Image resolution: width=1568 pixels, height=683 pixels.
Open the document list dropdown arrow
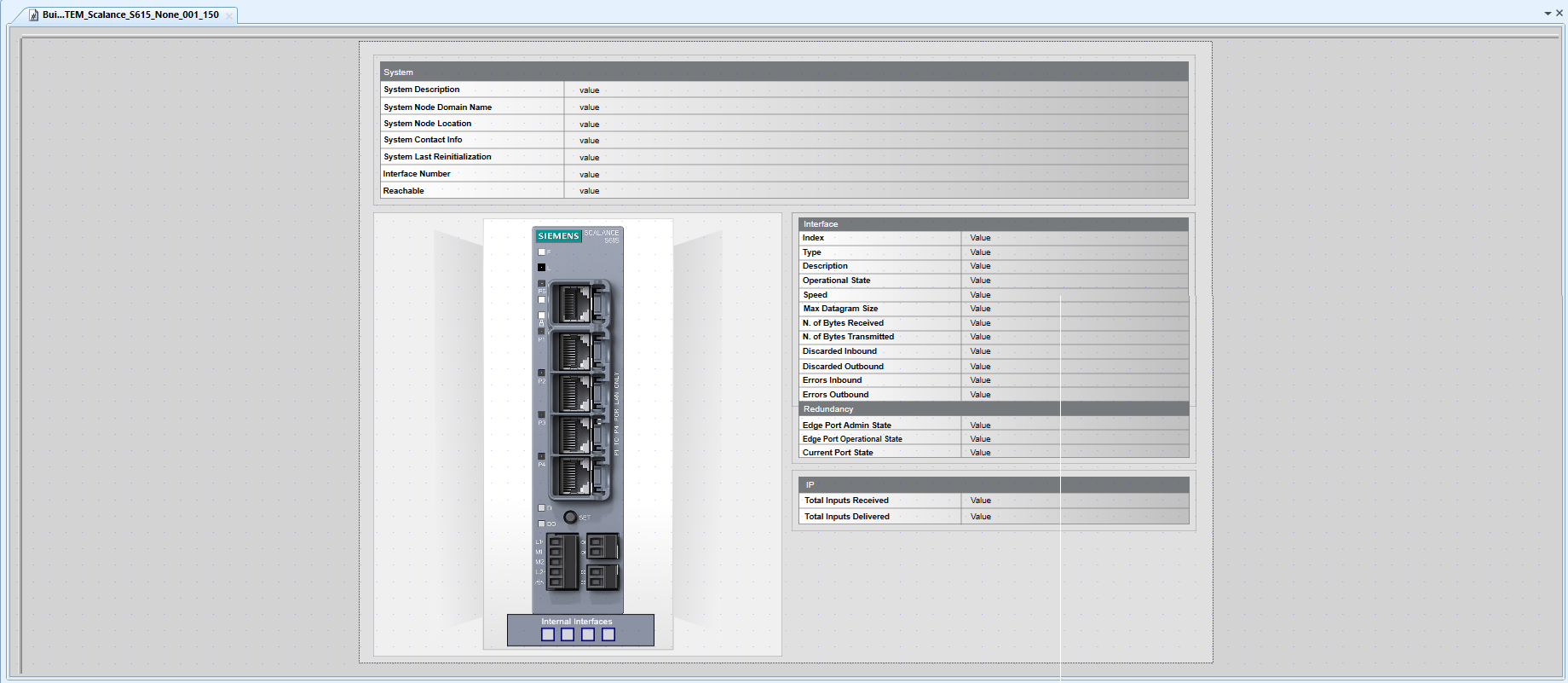coord(1548,14)
